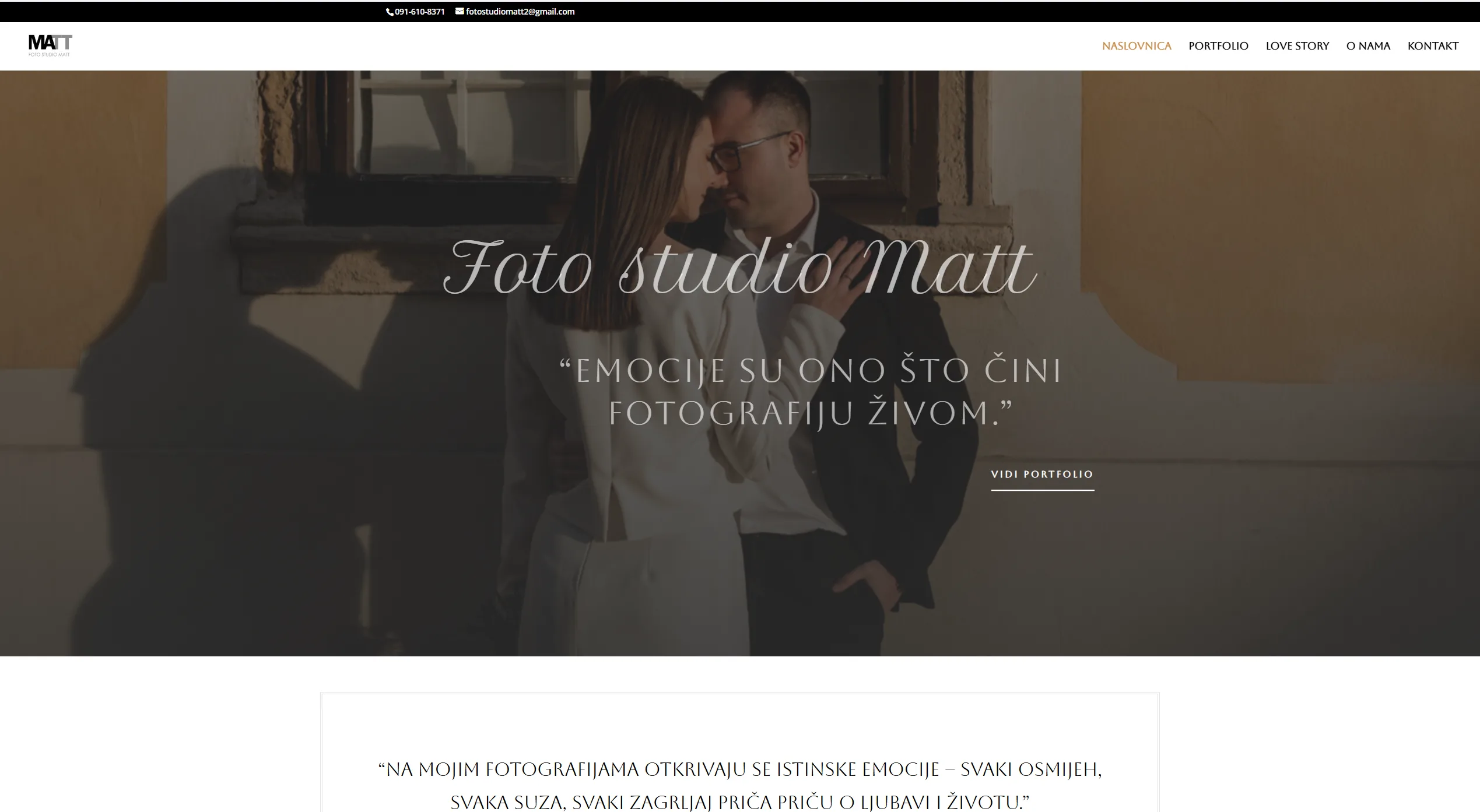The width and height of the screenshot is (1480, 812).
Task: Click the envelope mail icon
Action: tap(460, 11)
